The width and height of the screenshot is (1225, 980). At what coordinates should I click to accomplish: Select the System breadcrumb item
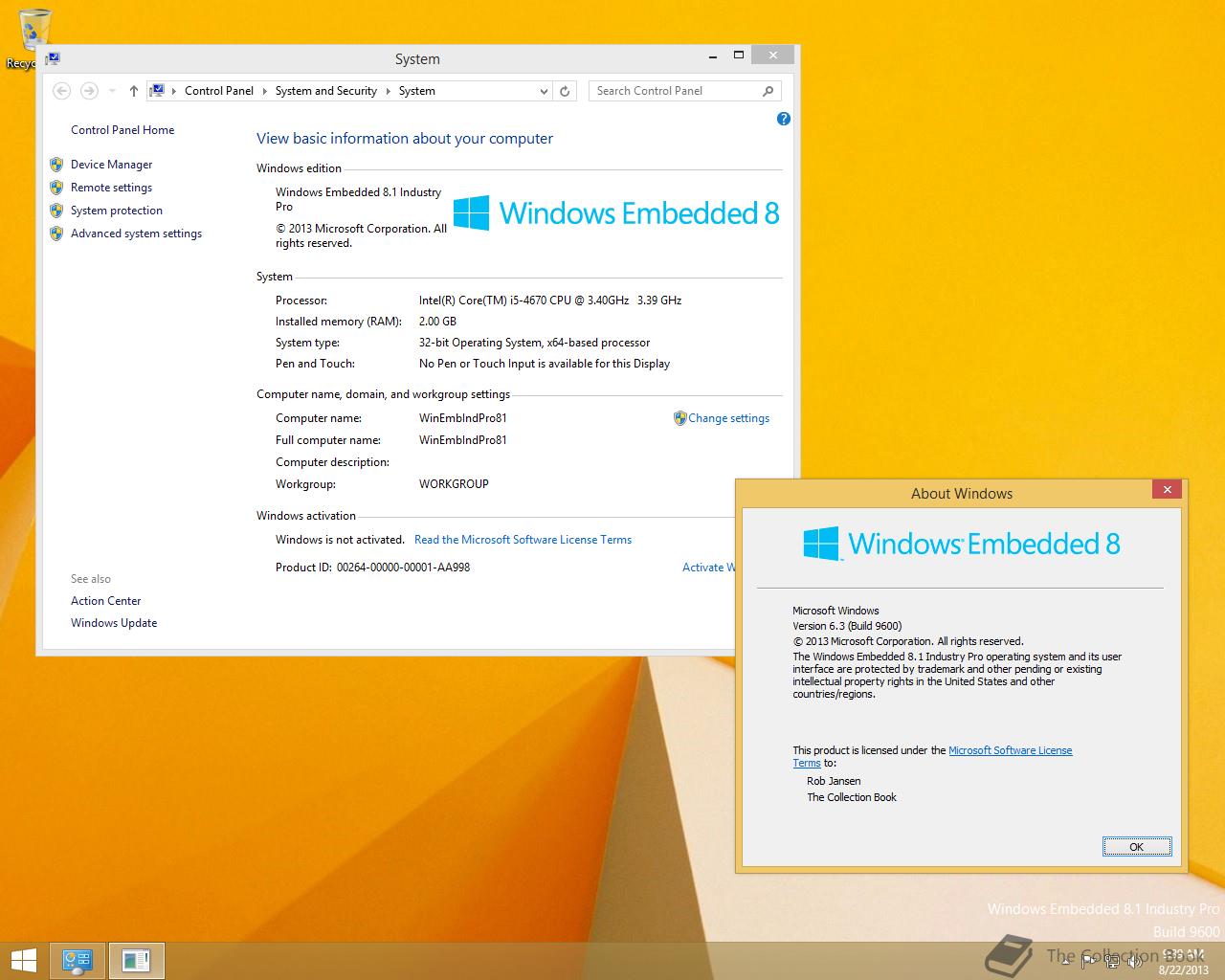click(x=417, y=91)
